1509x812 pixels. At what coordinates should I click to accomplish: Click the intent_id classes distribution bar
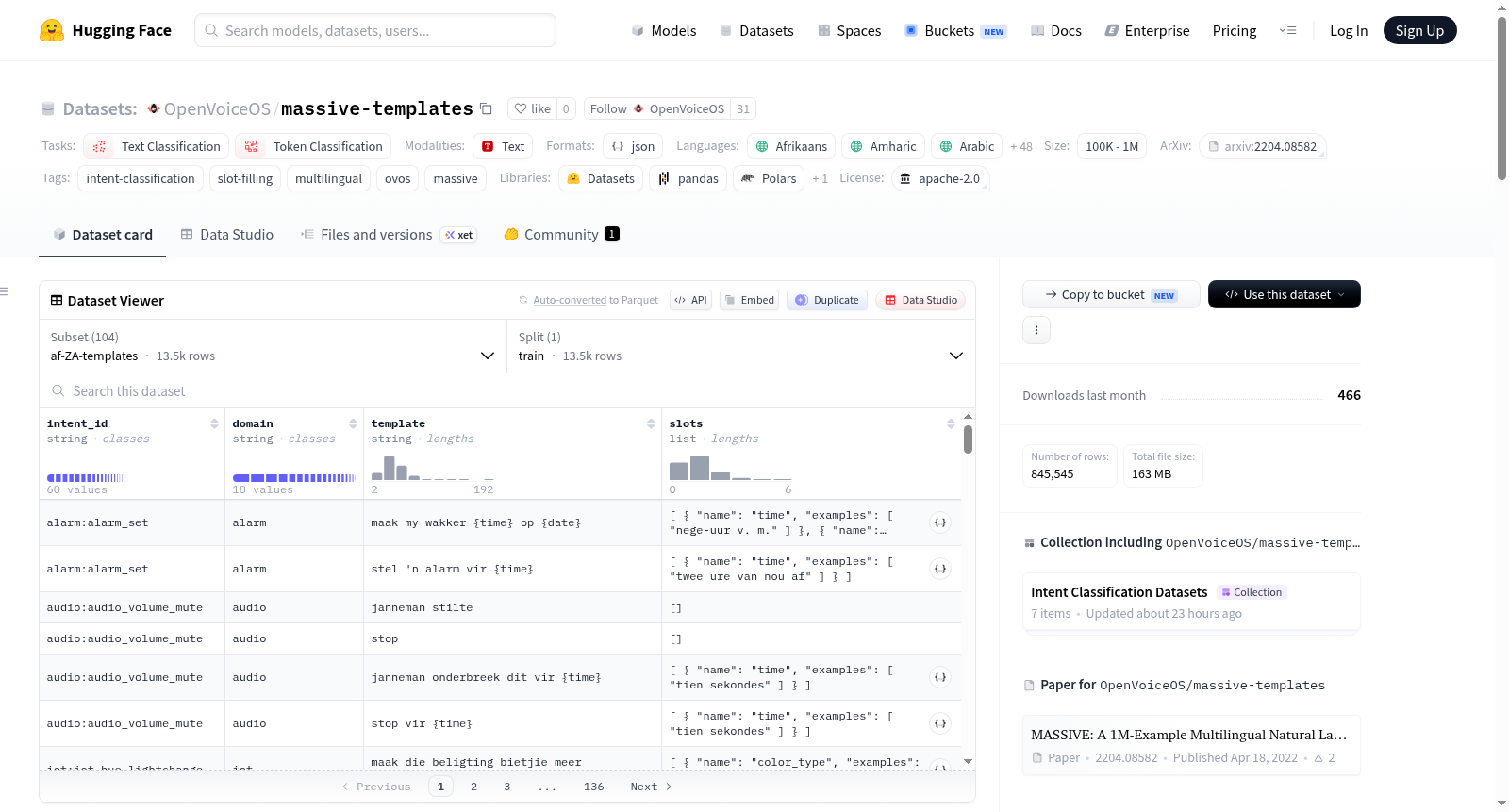point(86,478)
